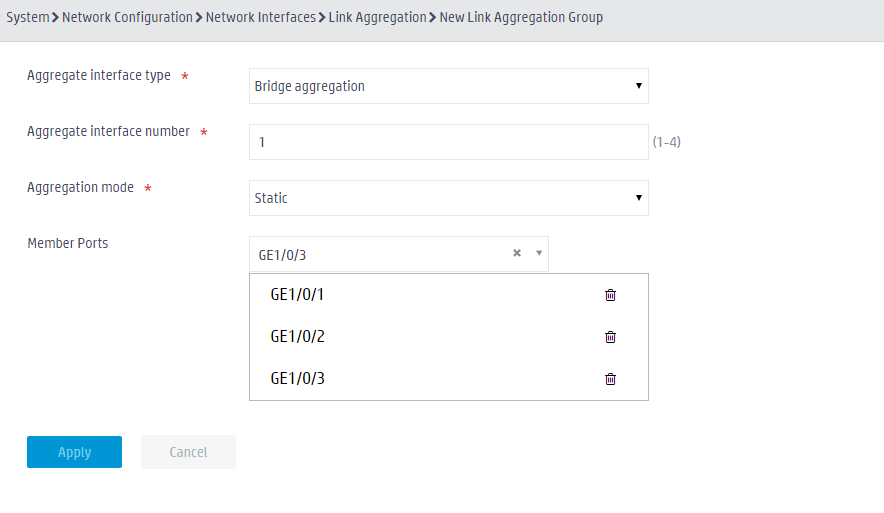This screenshot has height=513, width=884.
Task: Delete member port GE1/0/1 with trash icon
Action: tap(610, 295)
